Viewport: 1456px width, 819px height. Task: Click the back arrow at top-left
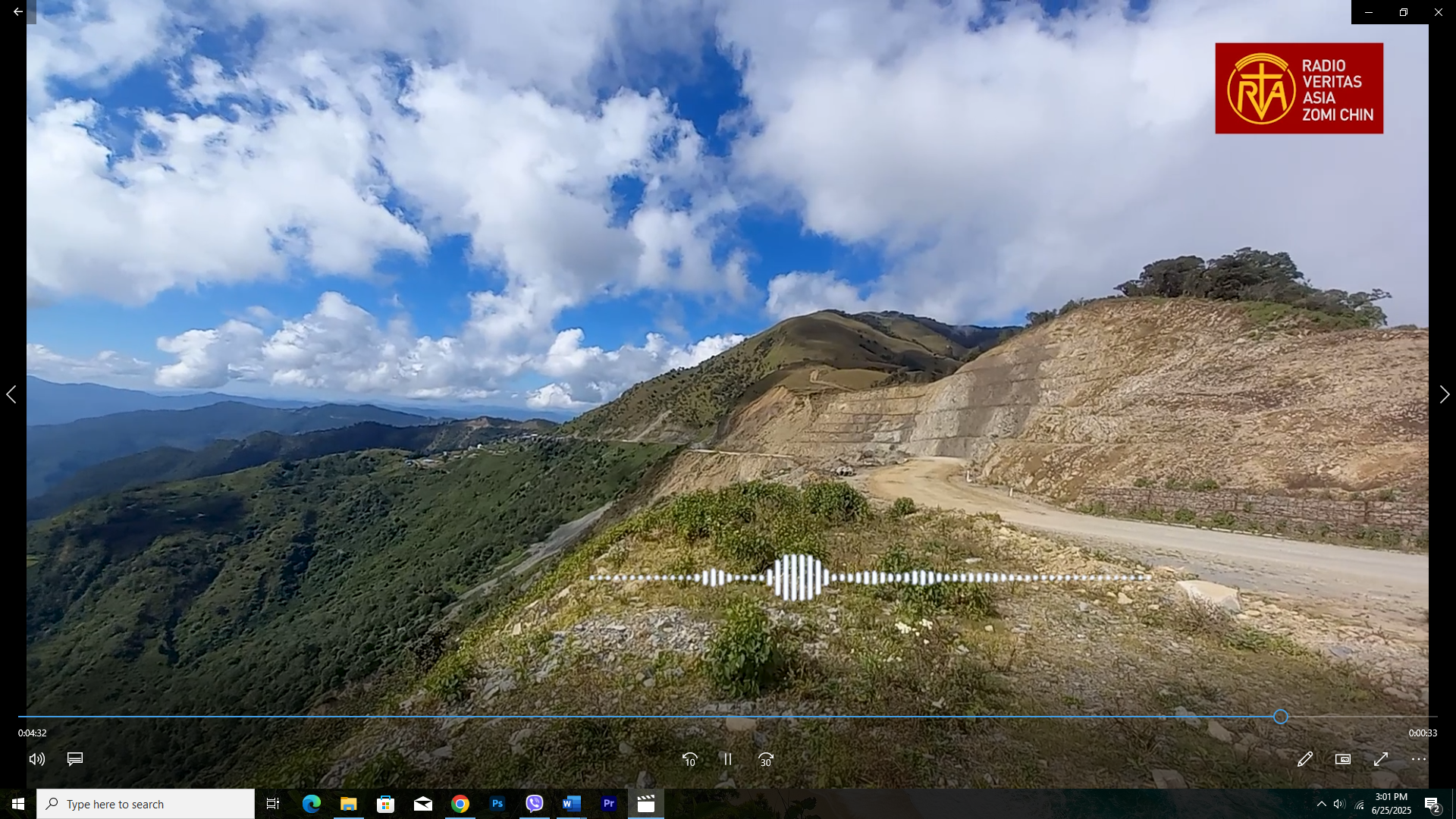coord(17,12)
